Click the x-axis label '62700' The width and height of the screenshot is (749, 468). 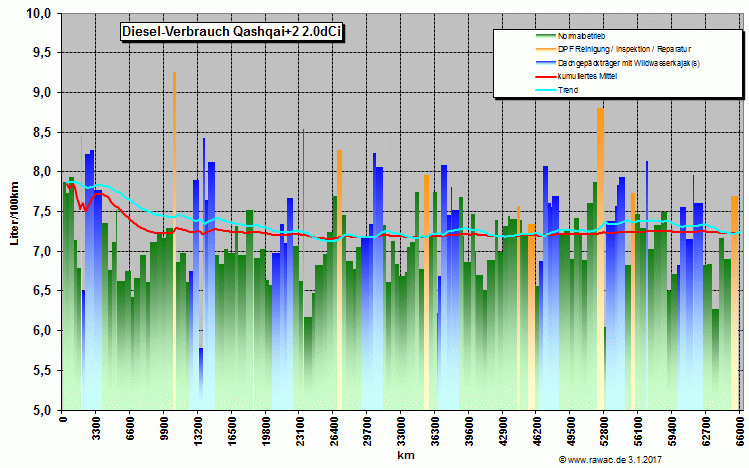point(706,431)
